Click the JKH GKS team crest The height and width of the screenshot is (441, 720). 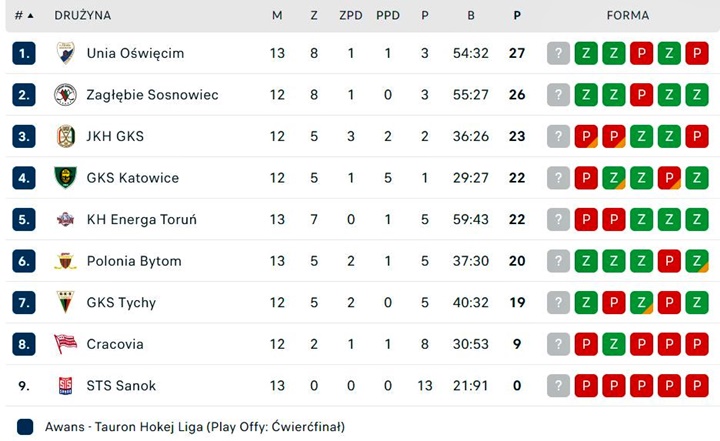[65, 136]
